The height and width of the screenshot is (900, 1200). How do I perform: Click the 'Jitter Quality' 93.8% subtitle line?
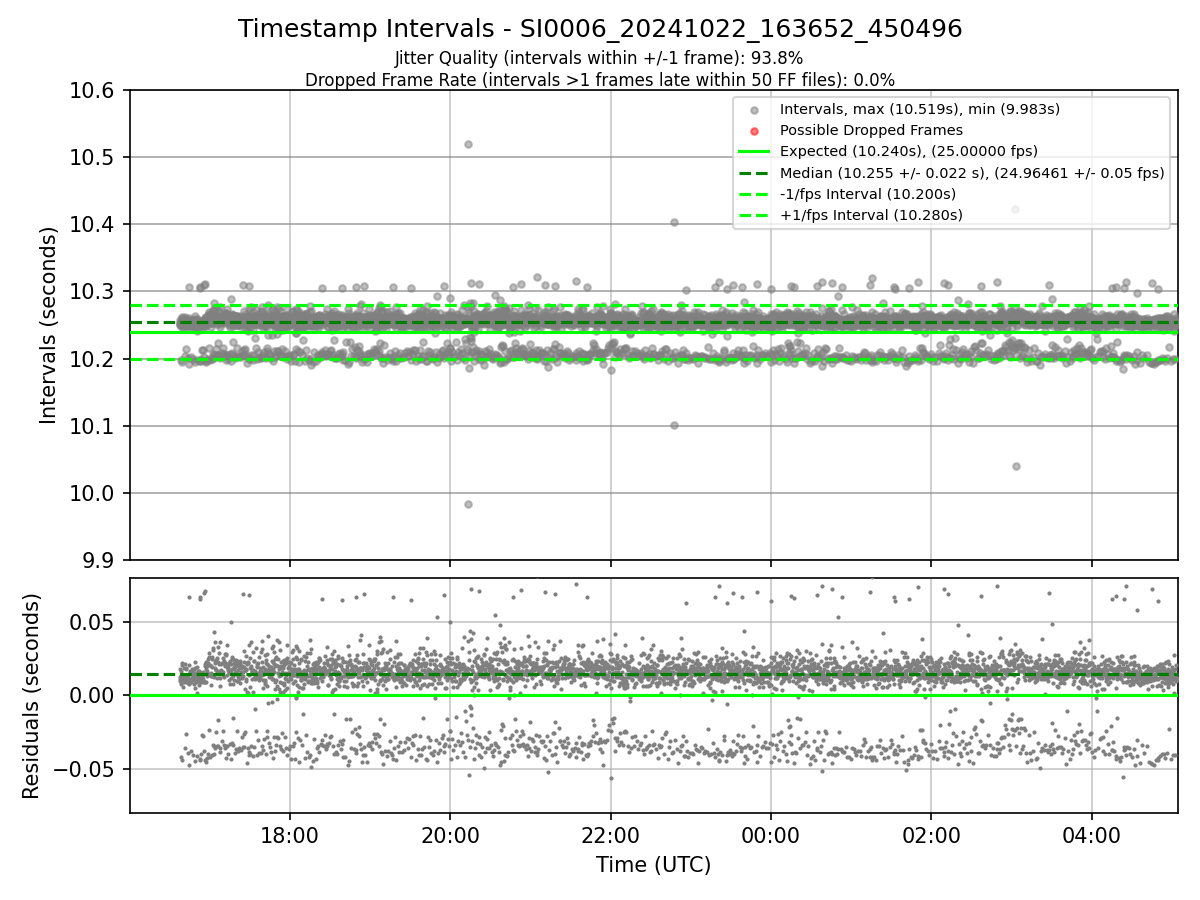599,58
